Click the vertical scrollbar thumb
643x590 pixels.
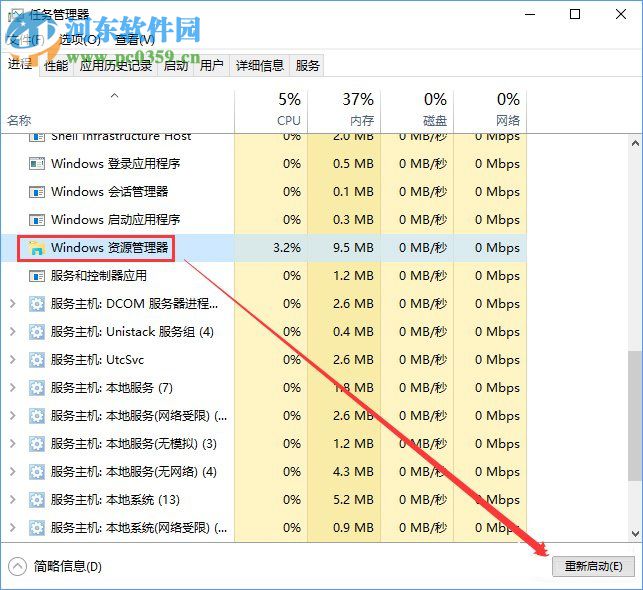click(635, 416)
